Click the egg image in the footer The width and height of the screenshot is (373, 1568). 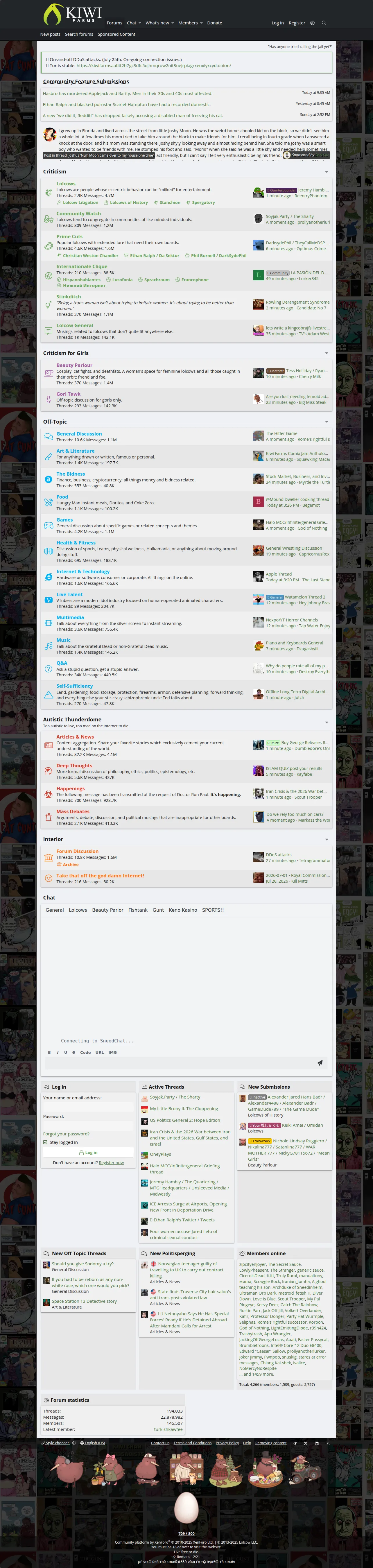point(186,1508)
